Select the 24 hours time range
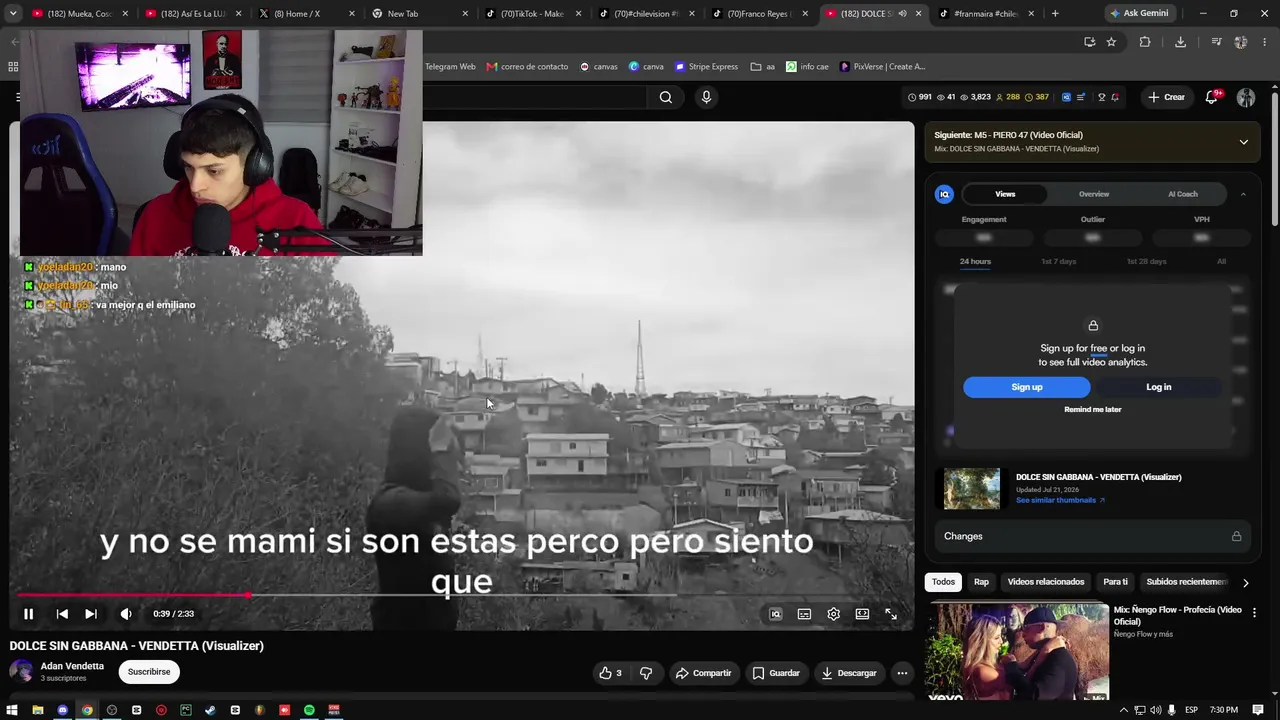The width and height of the screenshot is (1280, 720). (975, 262)
